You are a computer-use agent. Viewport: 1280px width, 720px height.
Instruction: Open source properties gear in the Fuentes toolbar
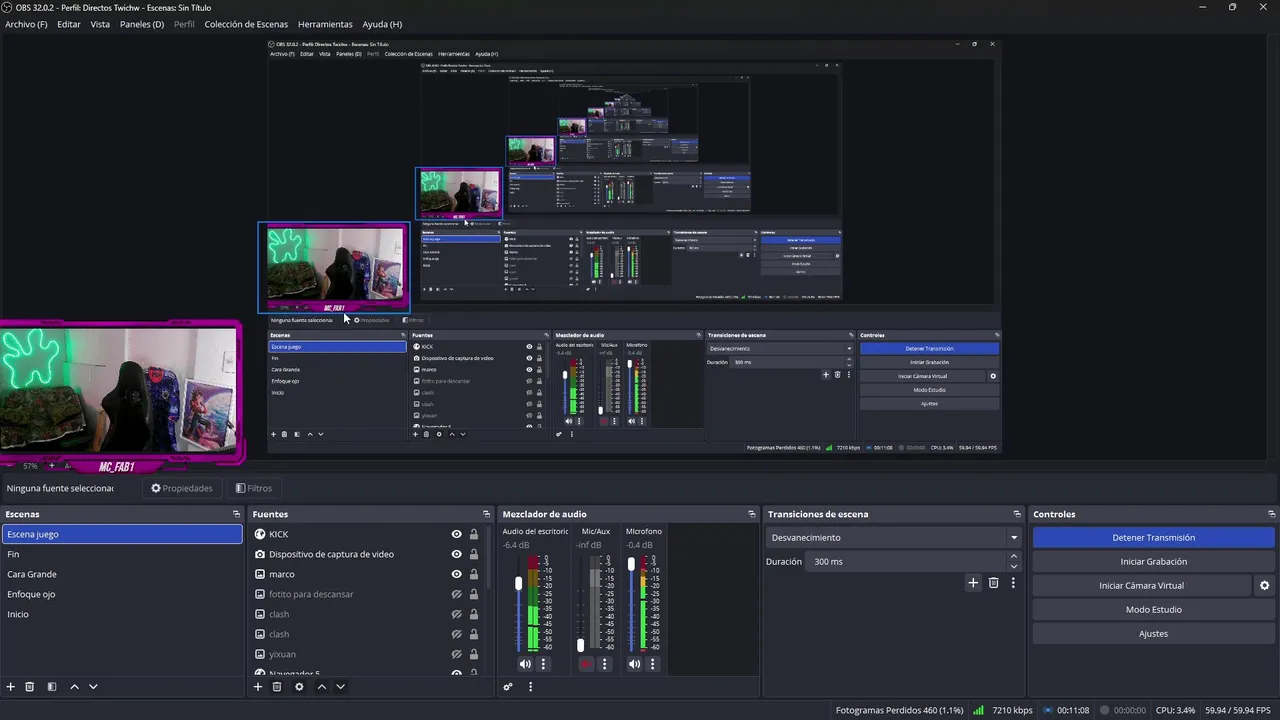tap(299, 687)
